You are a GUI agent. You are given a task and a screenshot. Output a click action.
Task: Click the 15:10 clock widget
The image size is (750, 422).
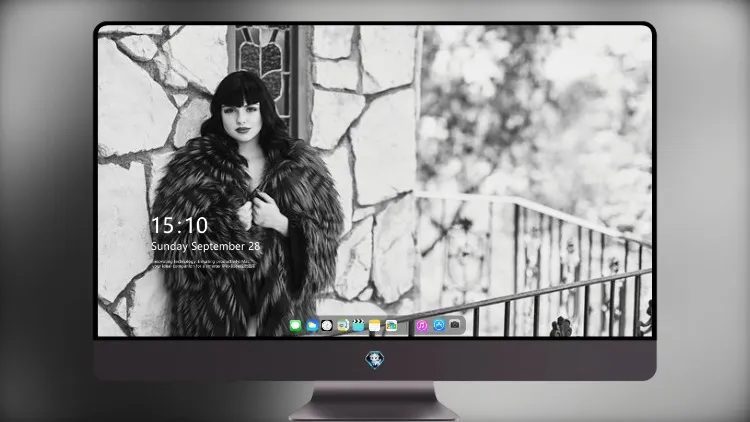(179, 225)
